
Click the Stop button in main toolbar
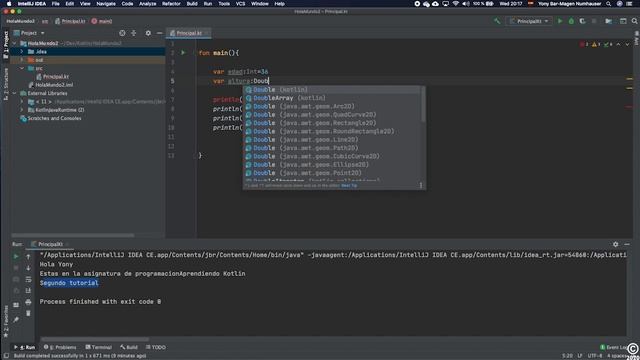[x=594, y=21]
